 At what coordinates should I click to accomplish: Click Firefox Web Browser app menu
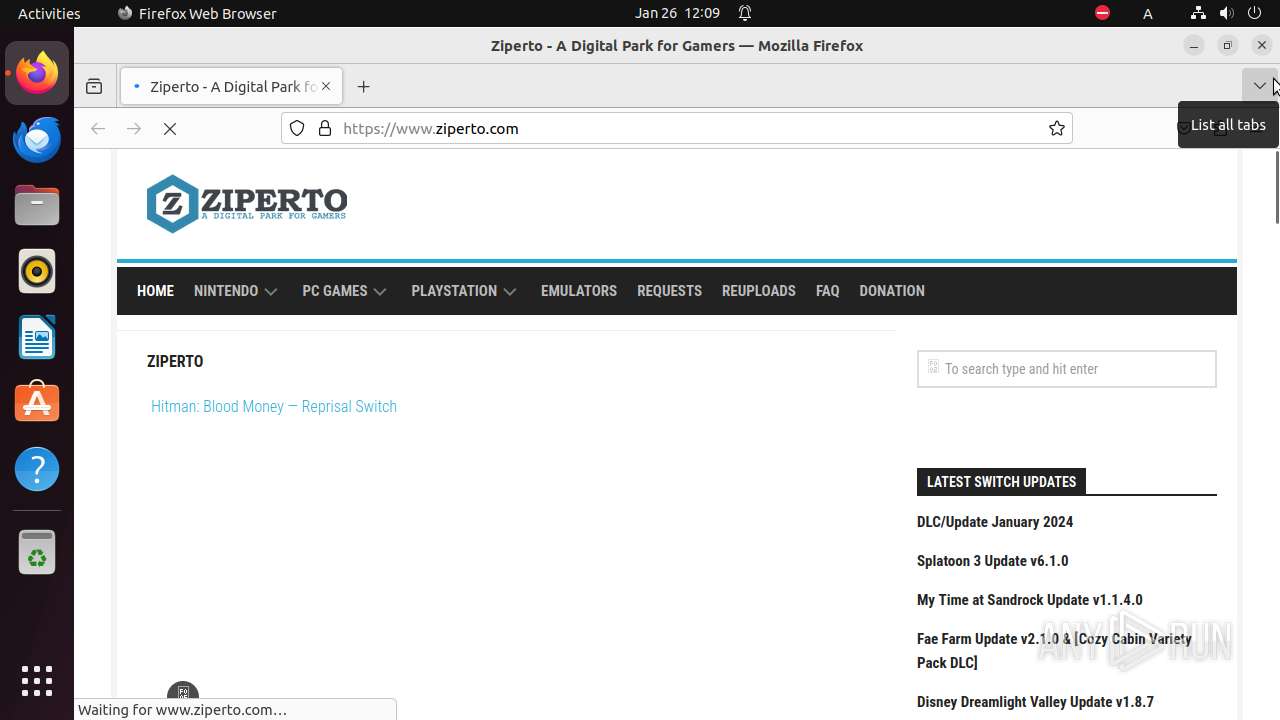[197, 13]
